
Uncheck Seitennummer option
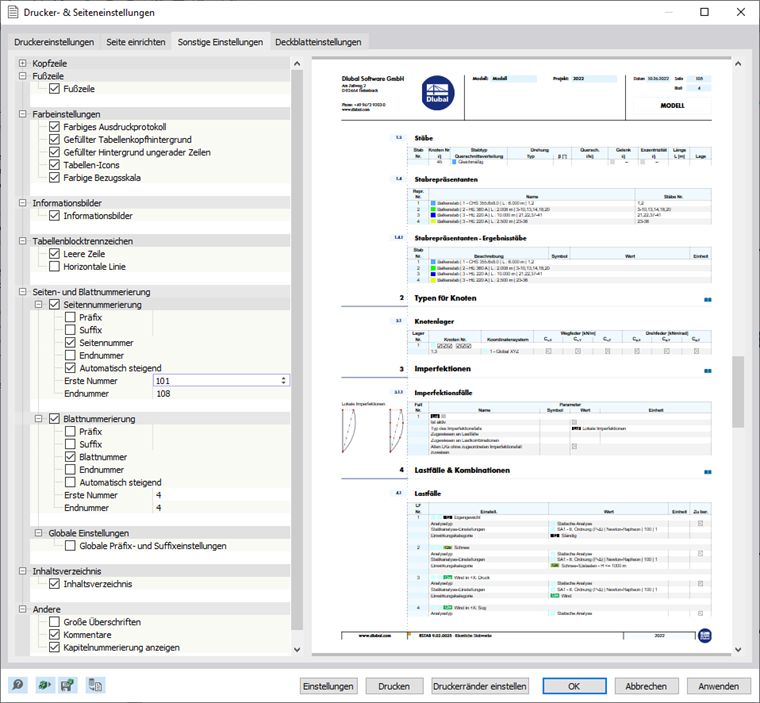70,343
